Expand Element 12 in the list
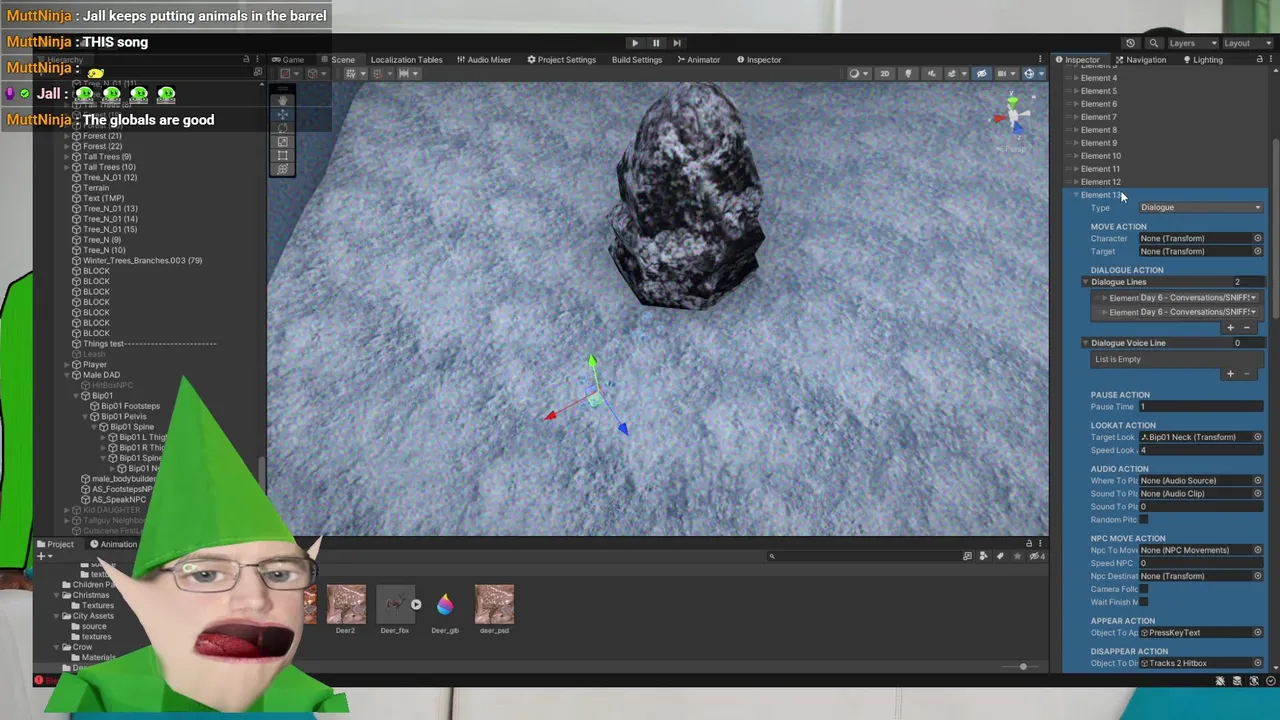The width and height of the screenshot is (1280, 720). tap(1077, 182)
